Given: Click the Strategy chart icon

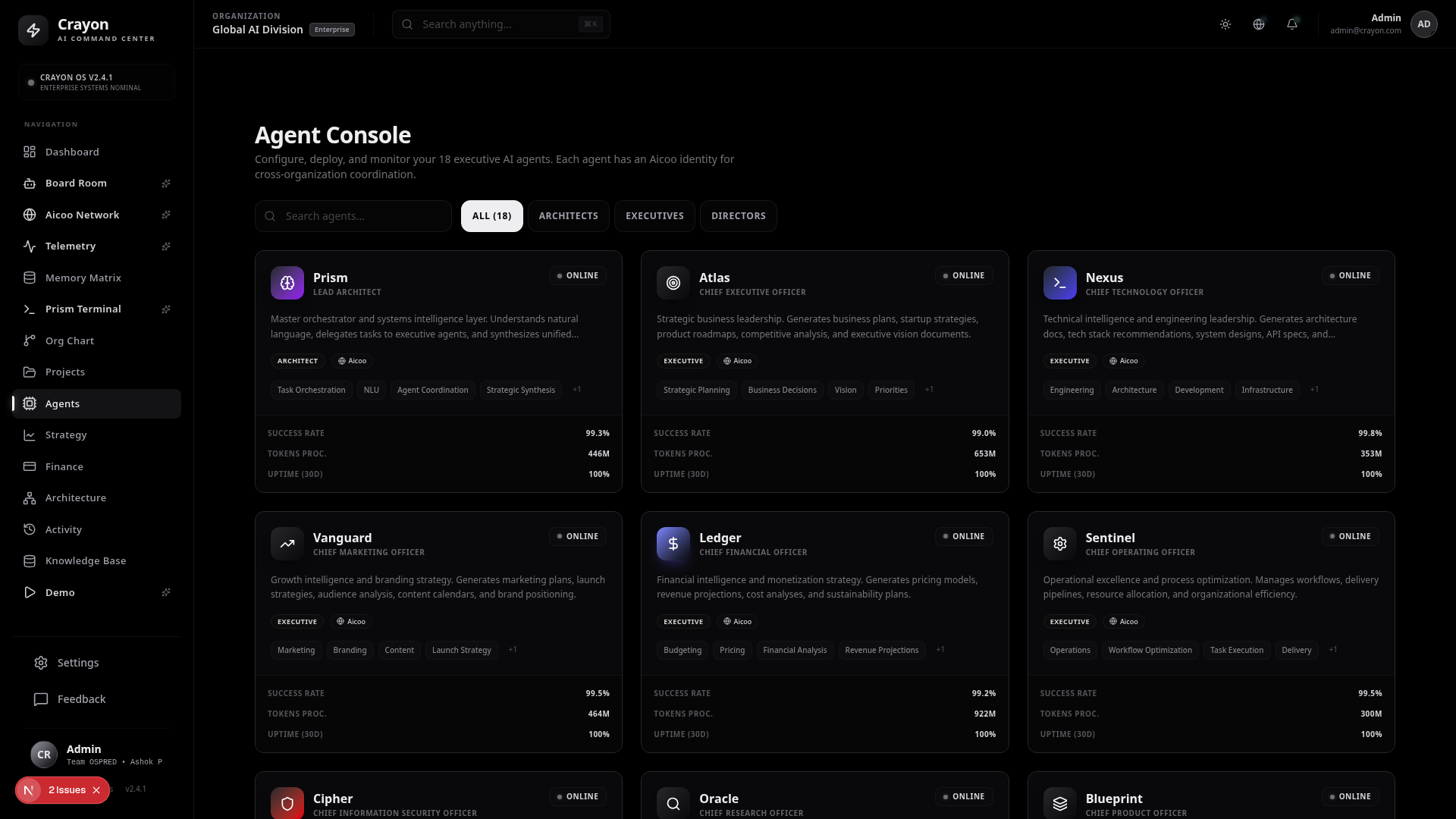Looking at the screenshot, I should coord(30,435).
